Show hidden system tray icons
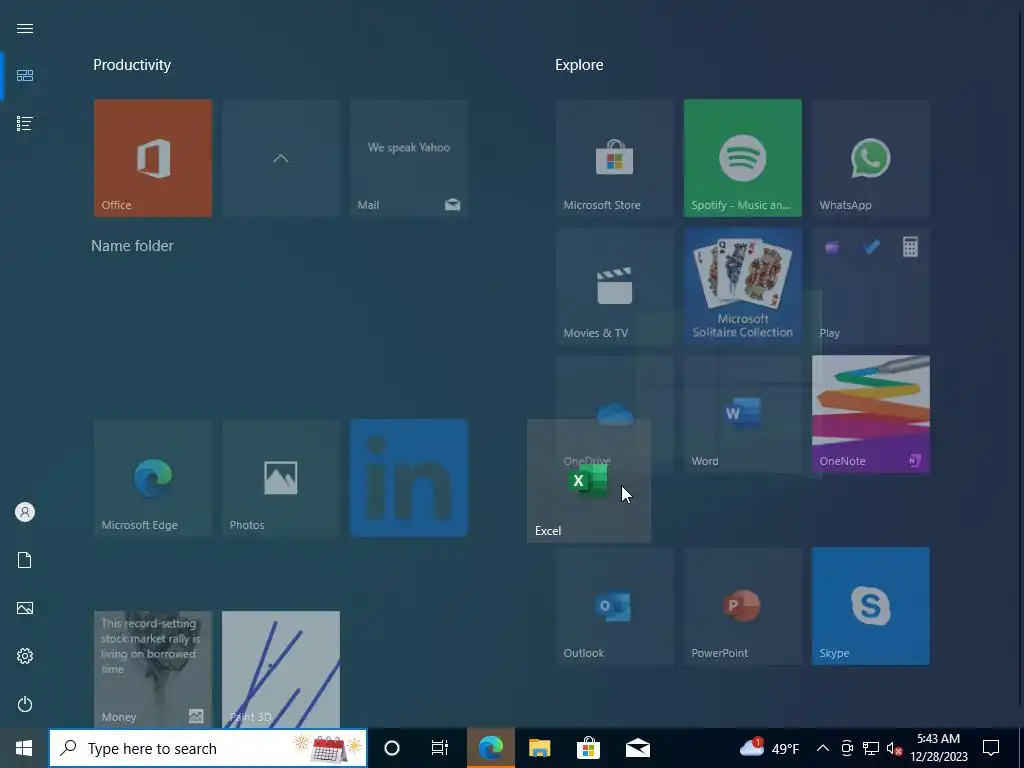1024x768 pixels. click(x=823, y=748)
